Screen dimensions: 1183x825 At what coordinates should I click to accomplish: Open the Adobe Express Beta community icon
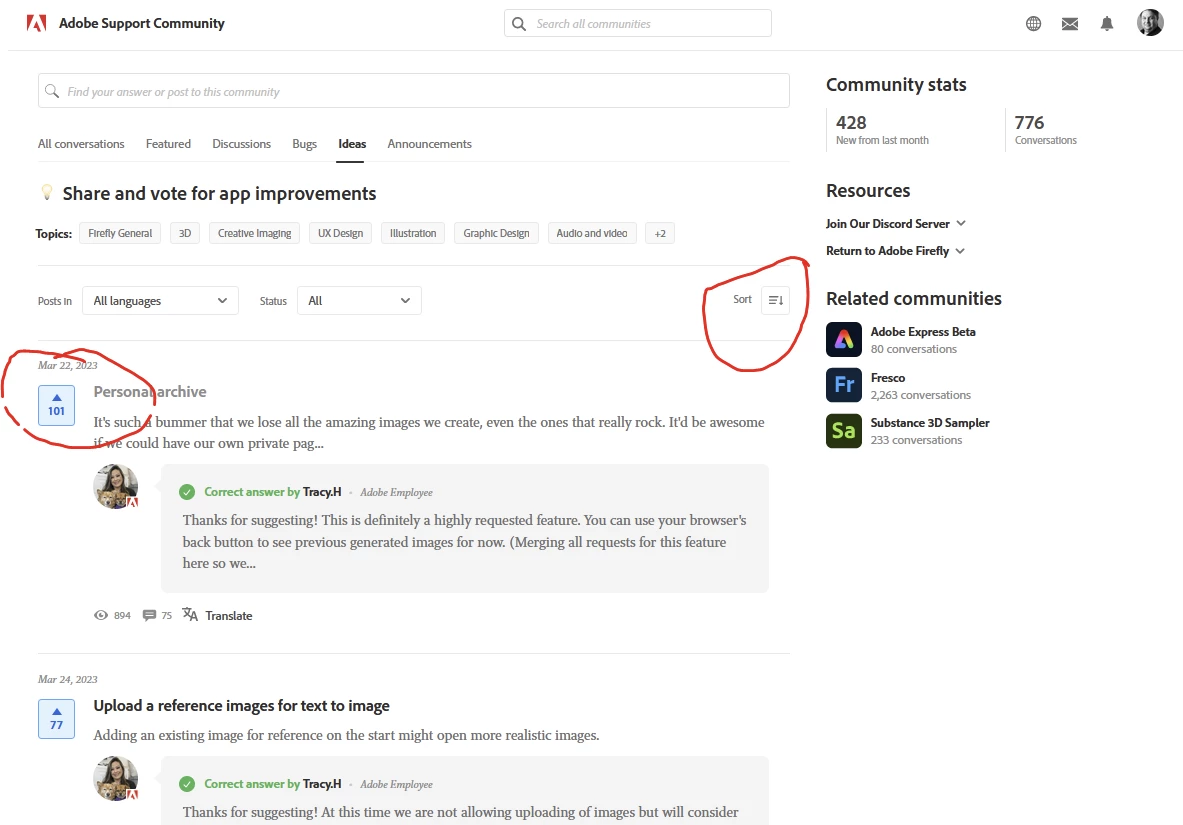[x=843, y=340]
